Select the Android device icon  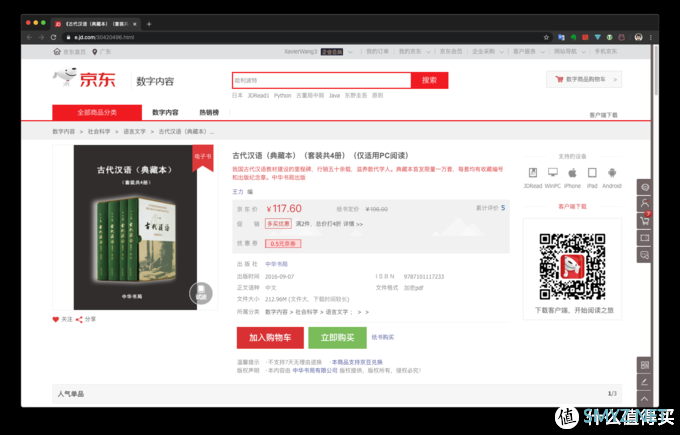point(612,173)
